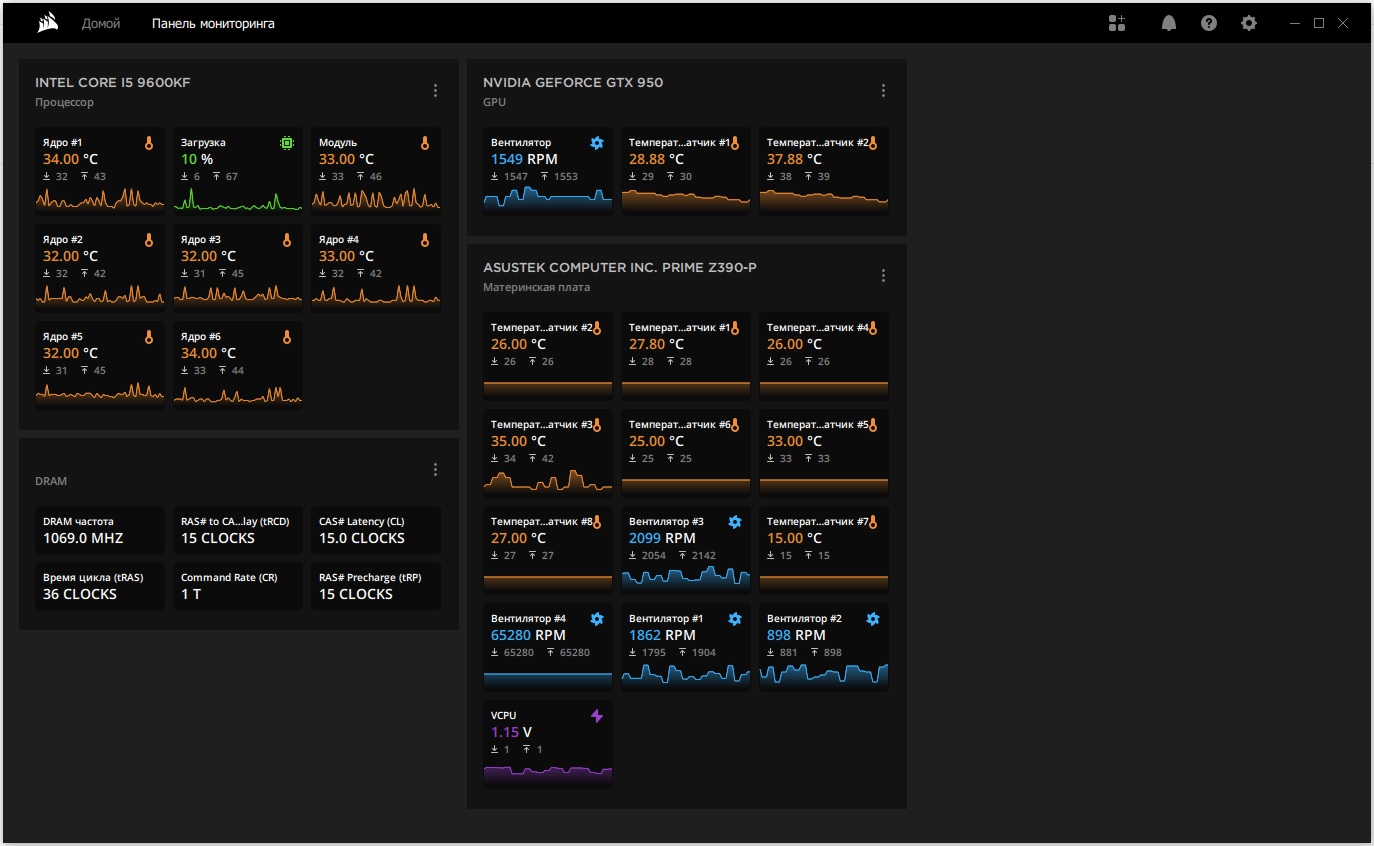This screenshot has height=846, width=1374.
Task: Click the '898 RPM' fan reading
Action: (x=796, y=635)
